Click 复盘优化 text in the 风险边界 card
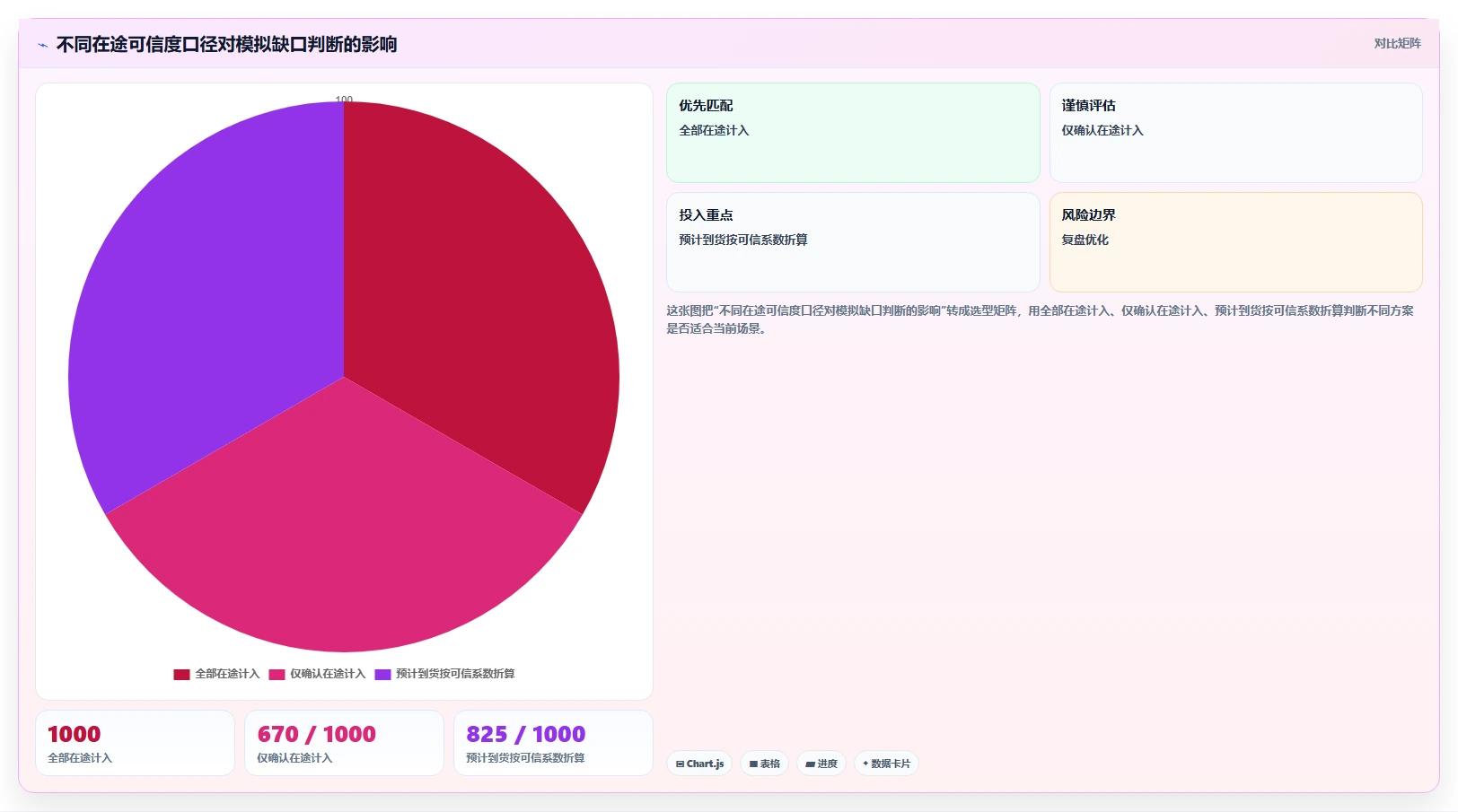This screenshot has height=812, width=1458. click(1085, 240)
